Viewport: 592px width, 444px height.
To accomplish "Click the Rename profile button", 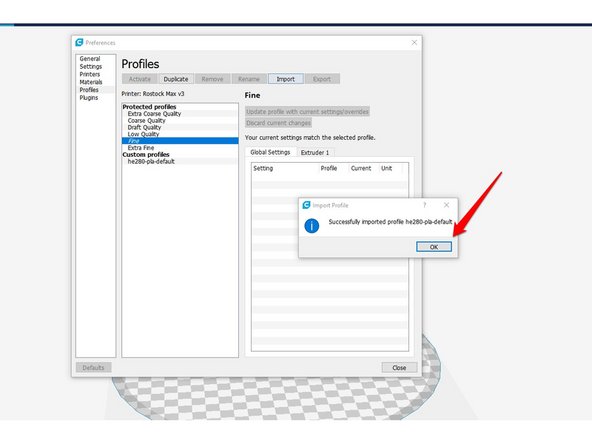I will [x=249, y=79].
